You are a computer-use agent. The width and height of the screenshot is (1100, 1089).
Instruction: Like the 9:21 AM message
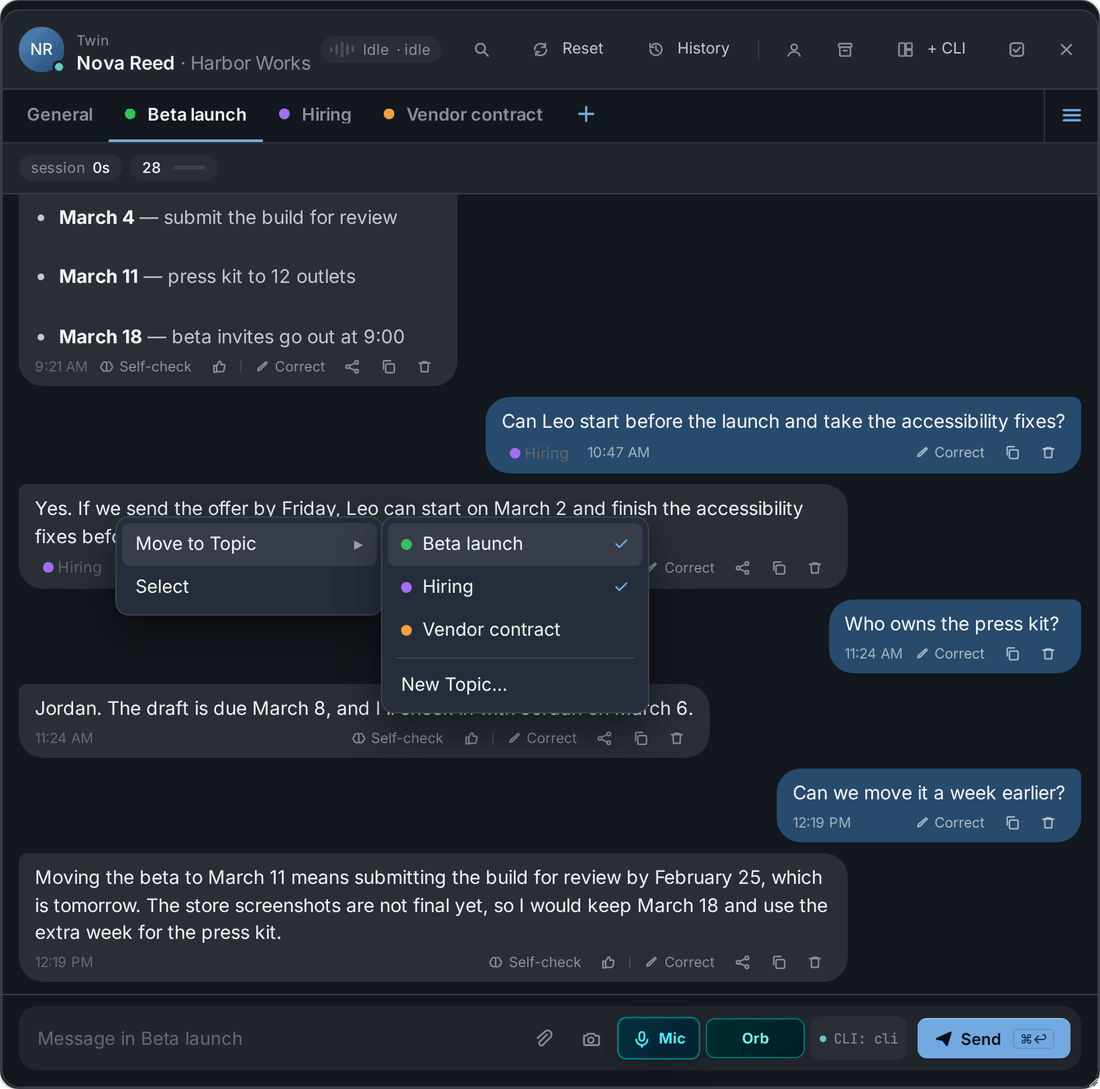click(x=219, y=367)
